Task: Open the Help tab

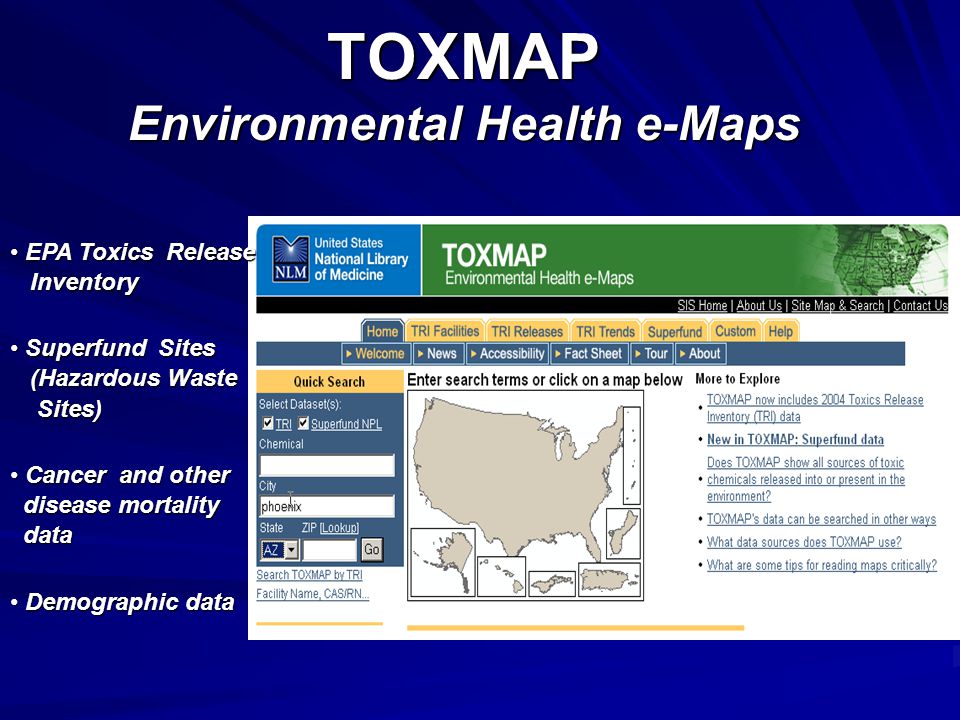Action: (x=781, y=331)
